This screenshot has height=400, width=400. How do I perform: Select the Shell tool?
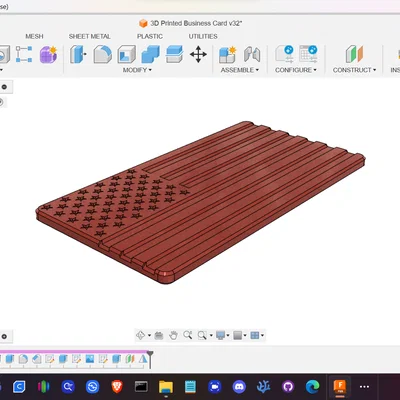tap(127, 55)
